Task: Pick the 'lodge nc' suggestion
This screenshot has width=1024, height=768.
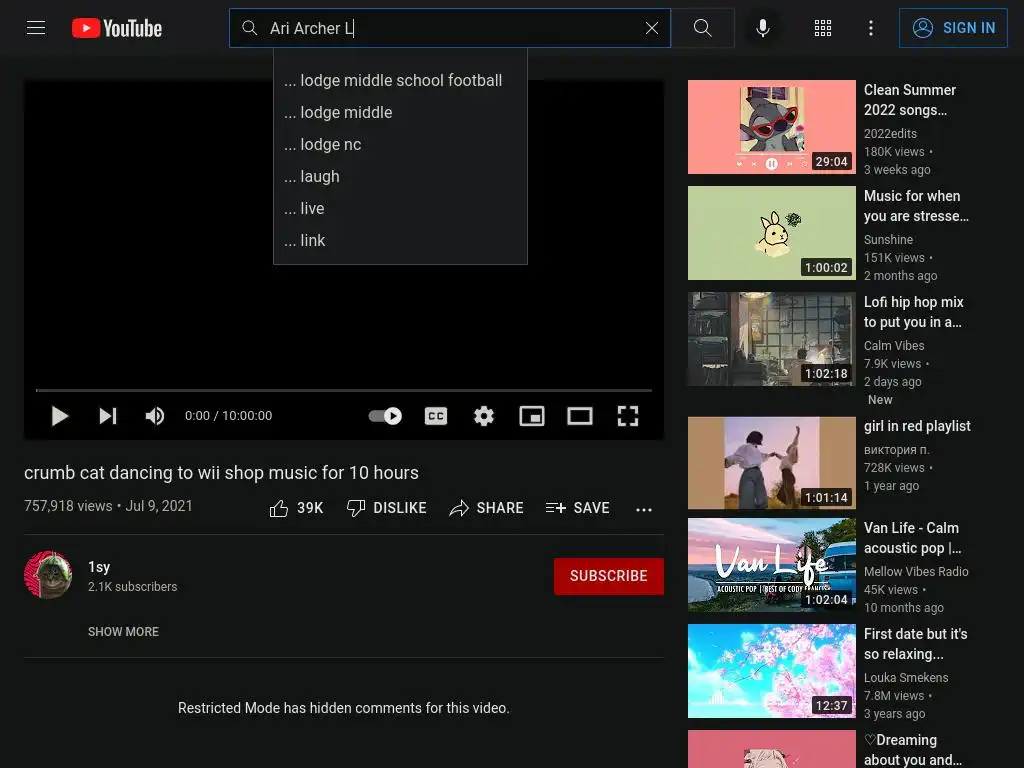Action: 400,144
